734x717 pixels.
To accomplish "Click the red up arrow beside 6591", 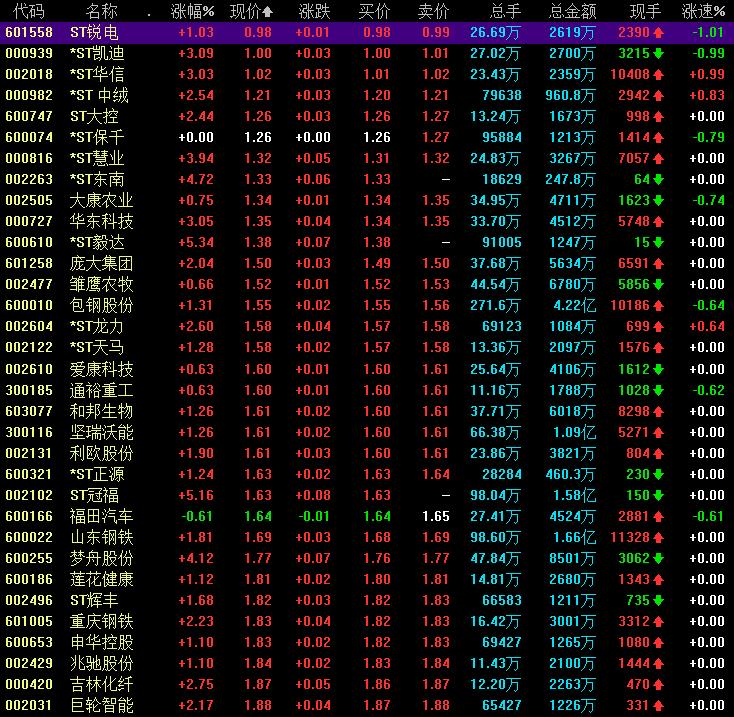I will [x=658, y=263].
